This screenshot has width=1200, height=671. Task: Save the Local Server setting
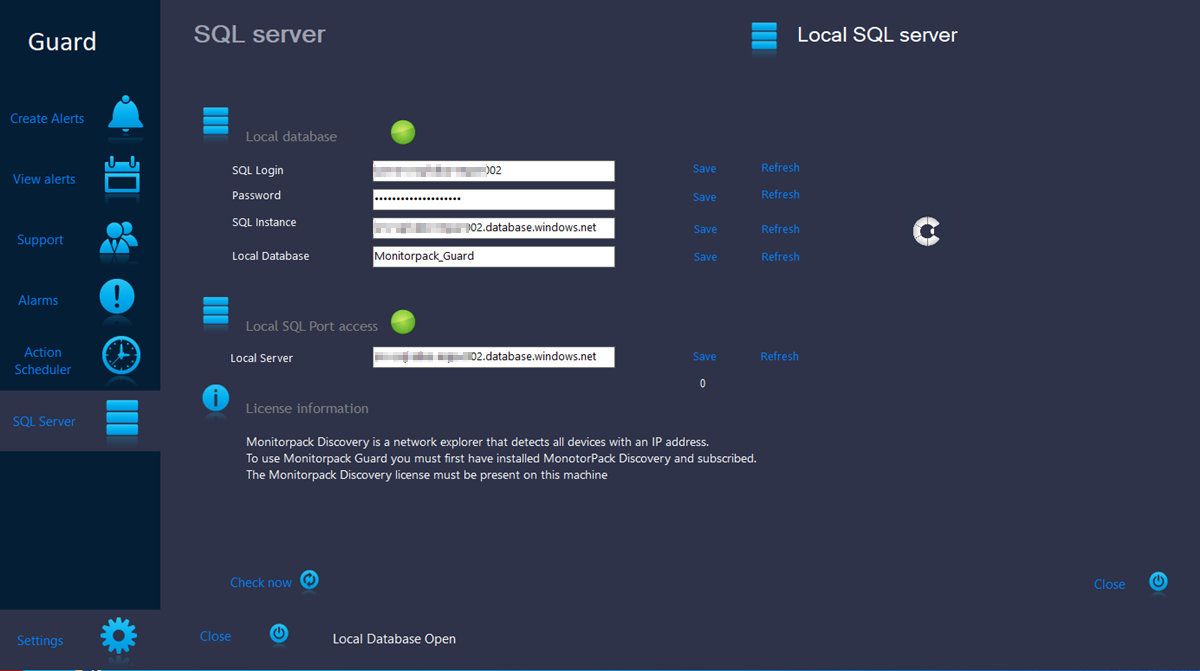[705, 357]
